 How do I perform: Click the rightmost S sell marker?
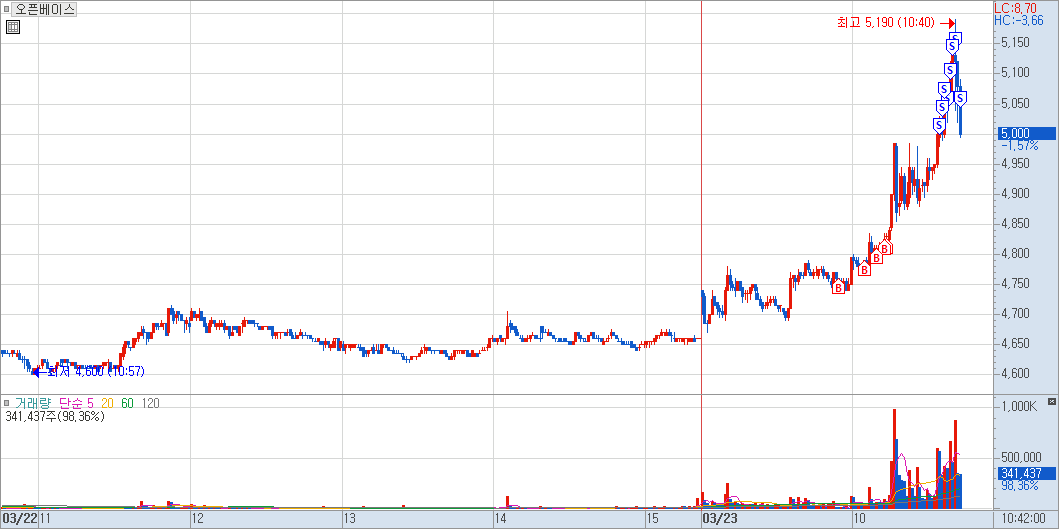[x=960, y=99]
